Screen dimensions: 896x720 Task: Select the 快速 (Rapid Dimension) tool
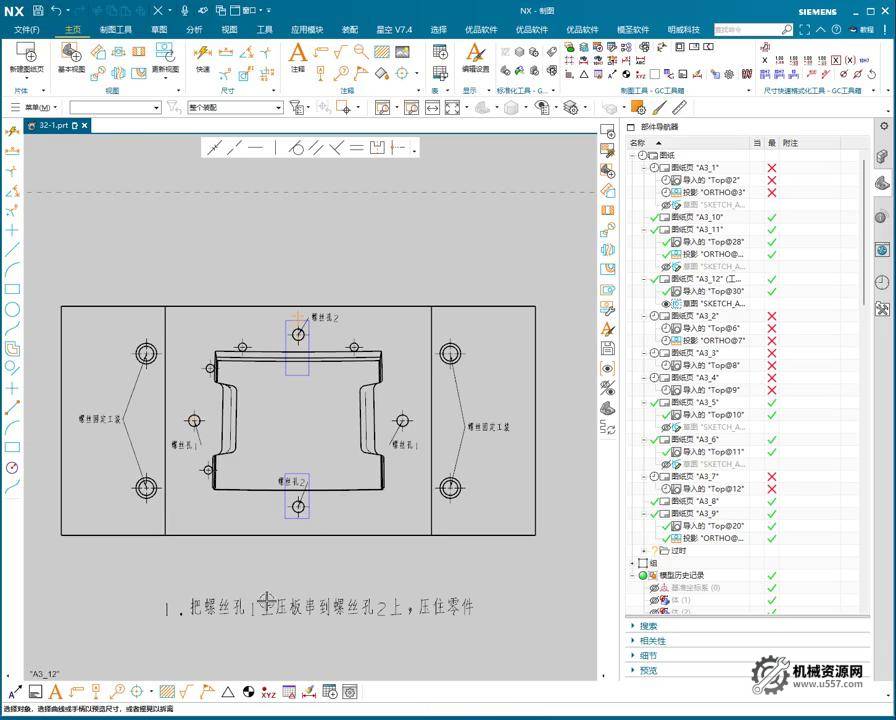pyautogui.click(x=203, y=56)
